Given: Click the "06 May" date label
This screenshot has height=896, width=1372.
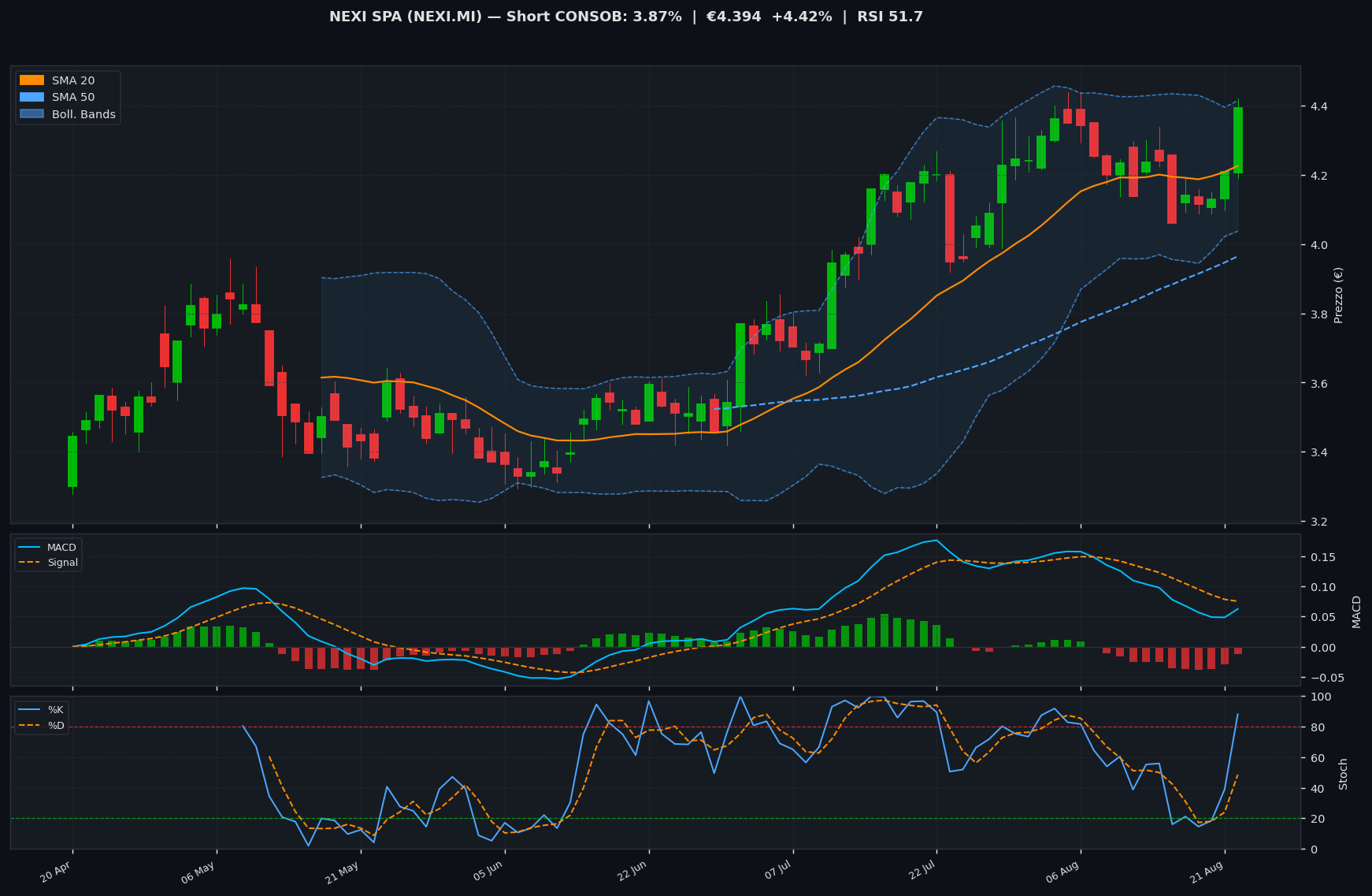Looking at the screenshot, I should click(x=198, y=871).
